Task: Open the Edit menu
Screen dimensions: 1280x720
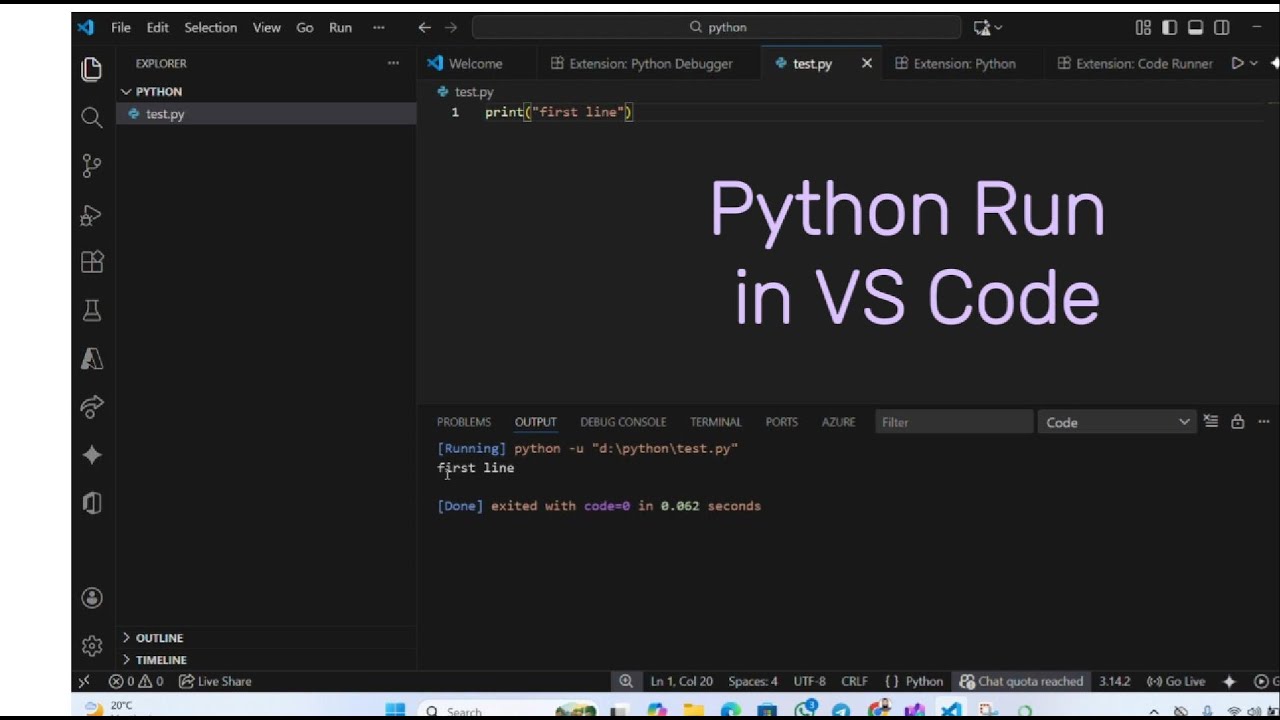Action: tap(158, 28)
